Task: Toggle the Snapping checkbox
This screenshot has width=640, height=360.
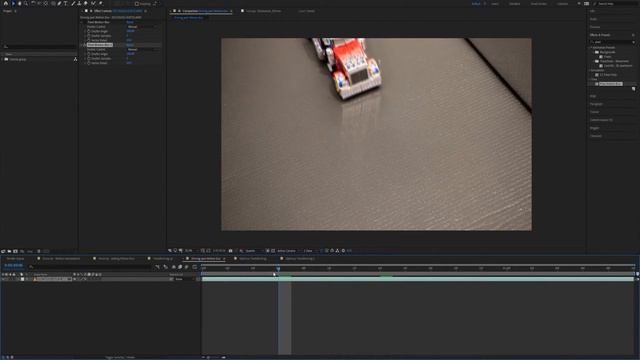Action: (x=137, y=4)
